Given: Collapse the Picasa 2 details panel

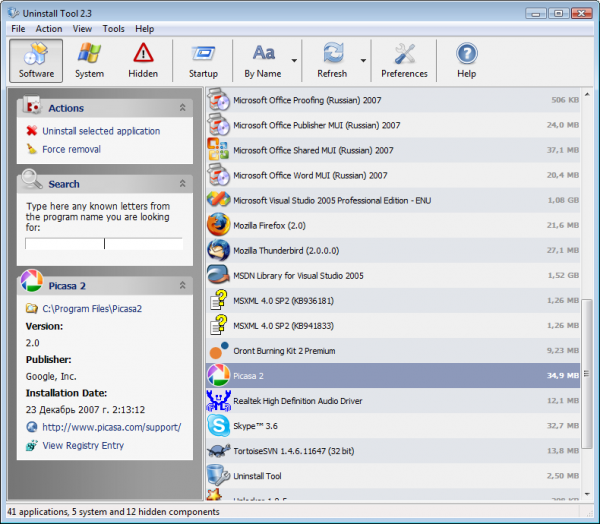Looking at the screenshot, I should (x=182, y=286).
